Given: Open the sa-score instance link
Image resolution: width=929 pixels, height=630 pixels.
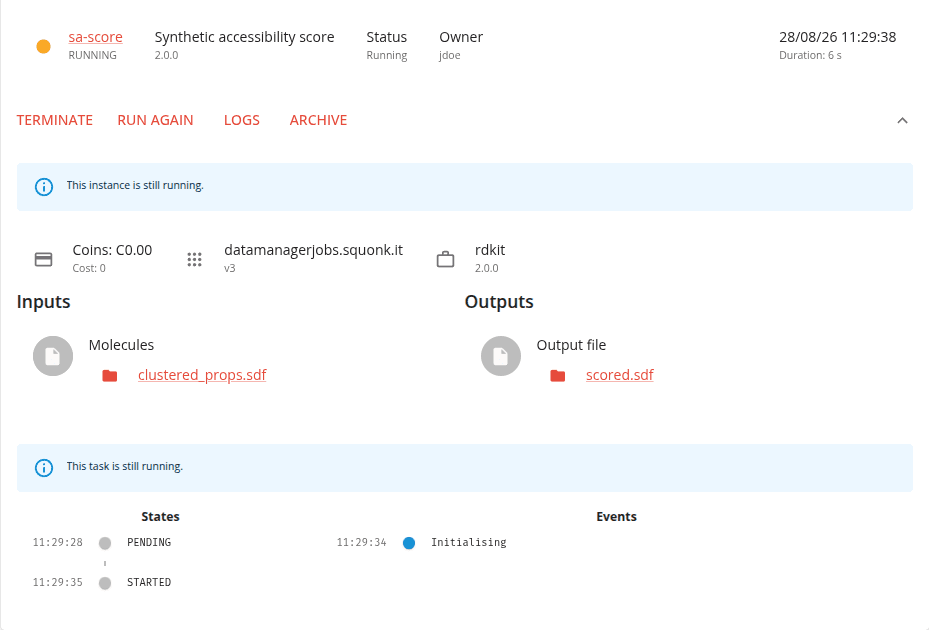Looking at the screenshot, I should pos(95,37).
